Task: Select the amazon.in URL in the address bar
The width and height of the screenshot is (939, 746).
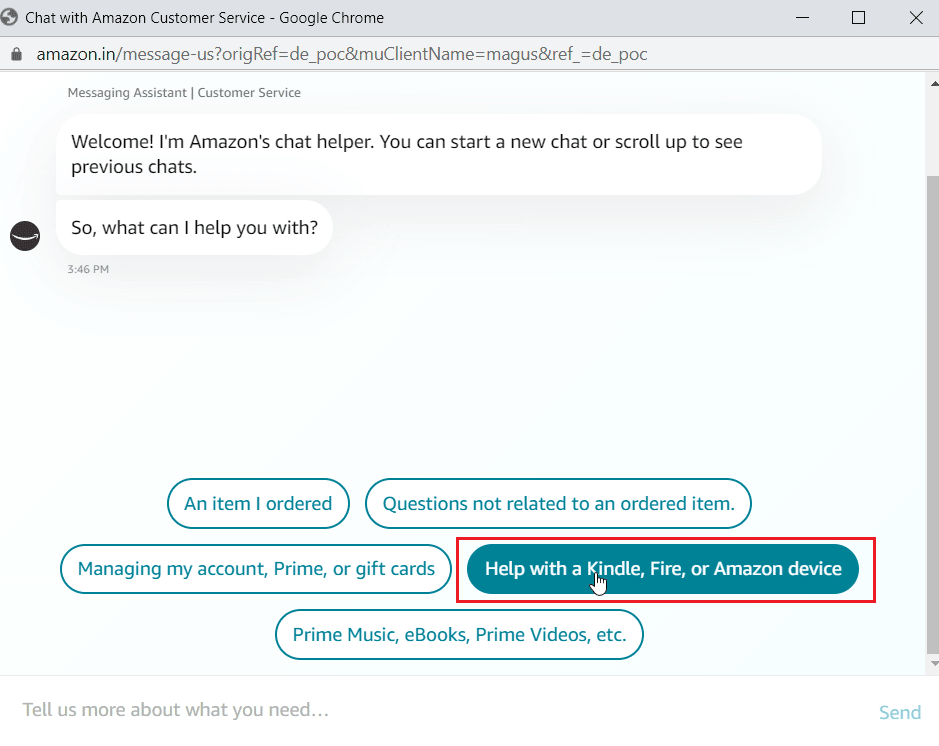Action: [x=342, y=54]
